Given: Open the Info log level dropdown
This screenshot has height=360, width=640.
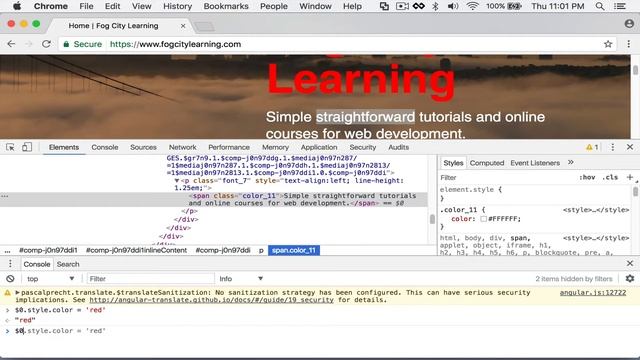Looking at the screenshot, I should 241,279.
